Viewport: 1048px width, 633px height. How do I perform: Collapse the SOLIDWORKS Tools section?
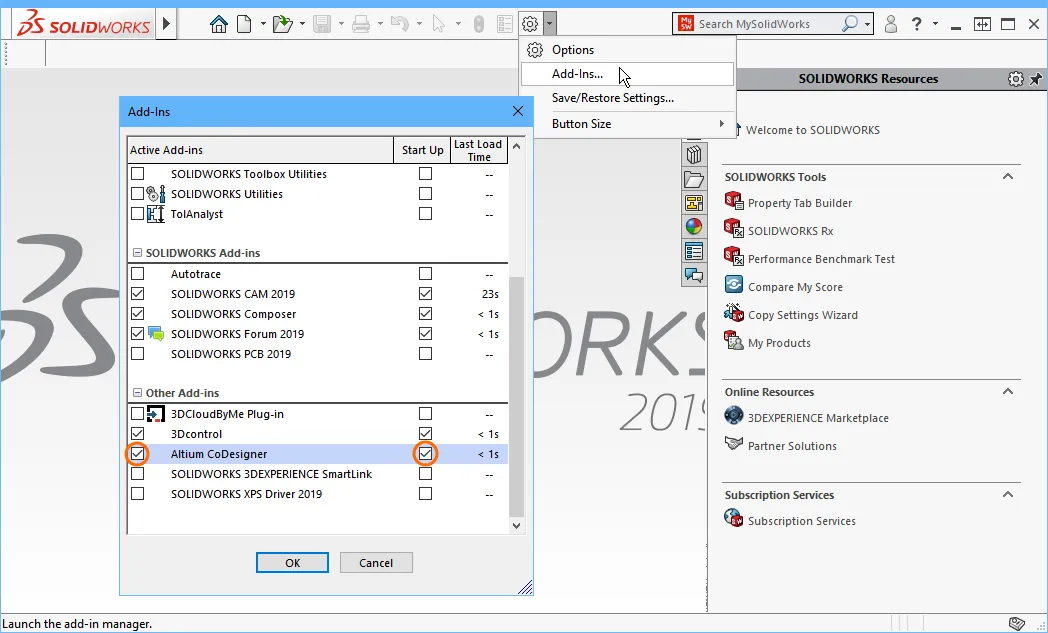(1008, 177)
